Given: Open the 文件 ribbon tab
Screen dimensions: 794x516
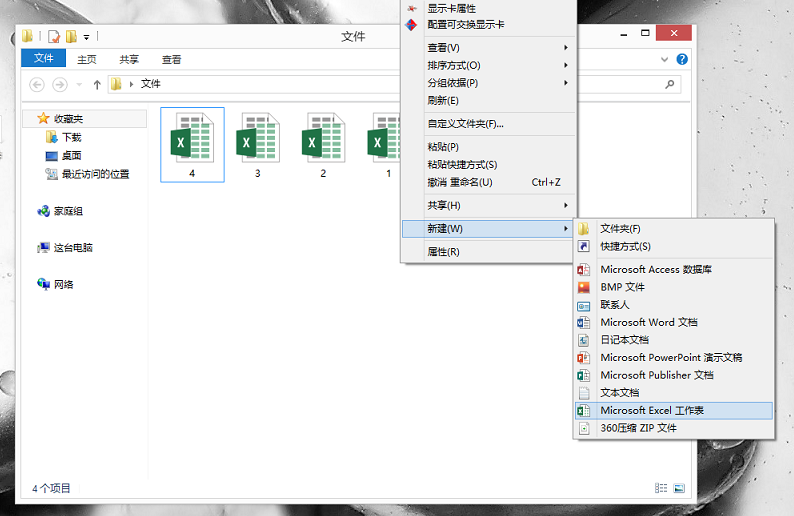Looking at the screenshot, I should tap(44, 58).
